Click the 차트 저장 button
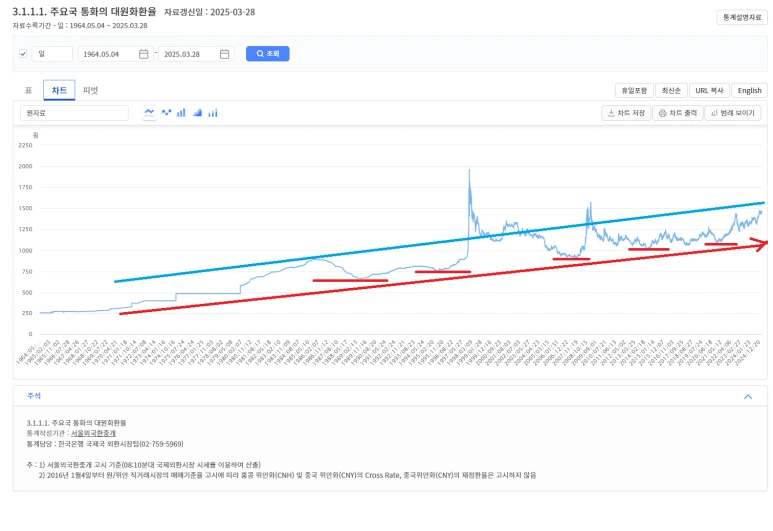Image resolution: width=773 pixels, height=531 pixels. tap(626, 113)
